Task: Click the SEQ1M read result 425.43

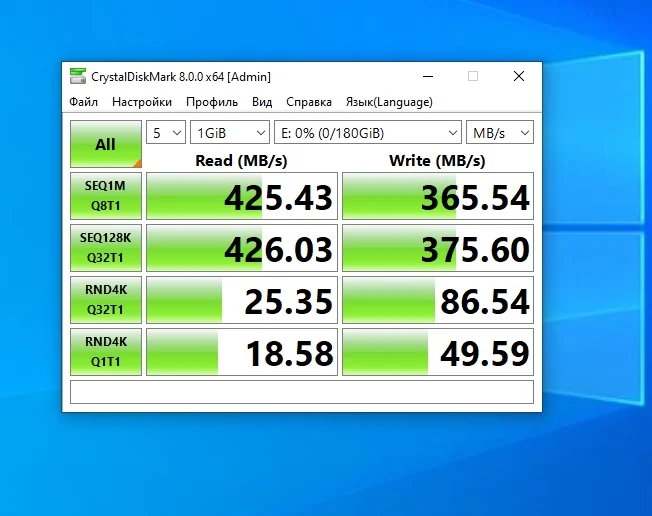Action: click(242, 196)
